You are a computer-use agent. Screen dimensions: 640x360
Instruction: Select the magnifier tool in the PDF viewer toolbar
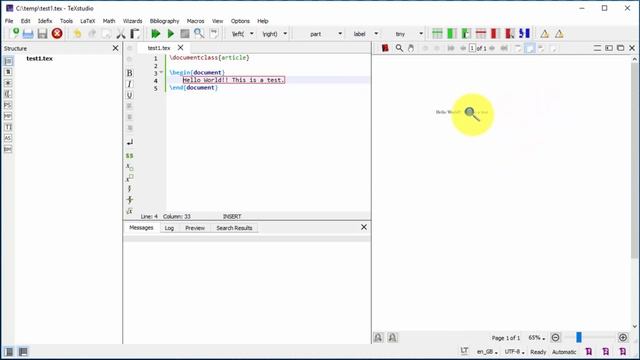(x=399, y=48)
